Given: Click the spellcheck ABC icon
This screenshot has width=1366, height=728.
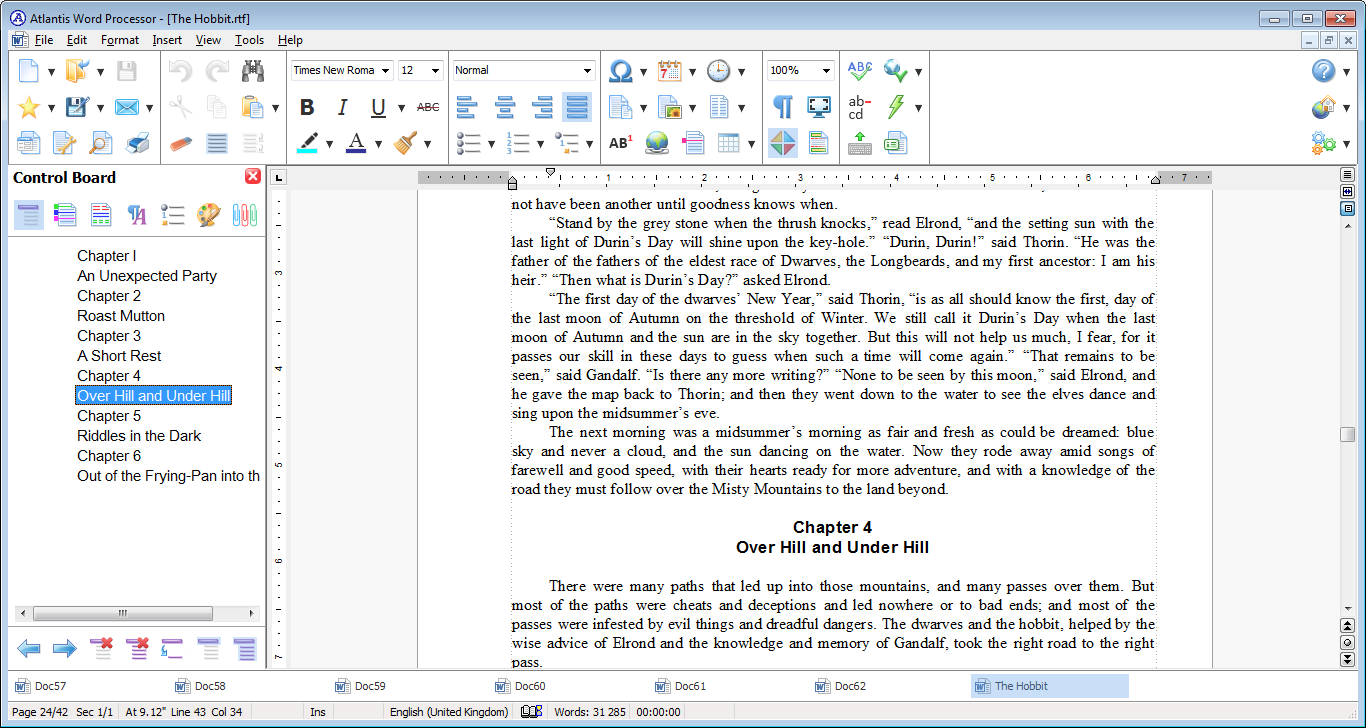Looking at the screenshot, I should pyautogui.click(x=859, y=71).
